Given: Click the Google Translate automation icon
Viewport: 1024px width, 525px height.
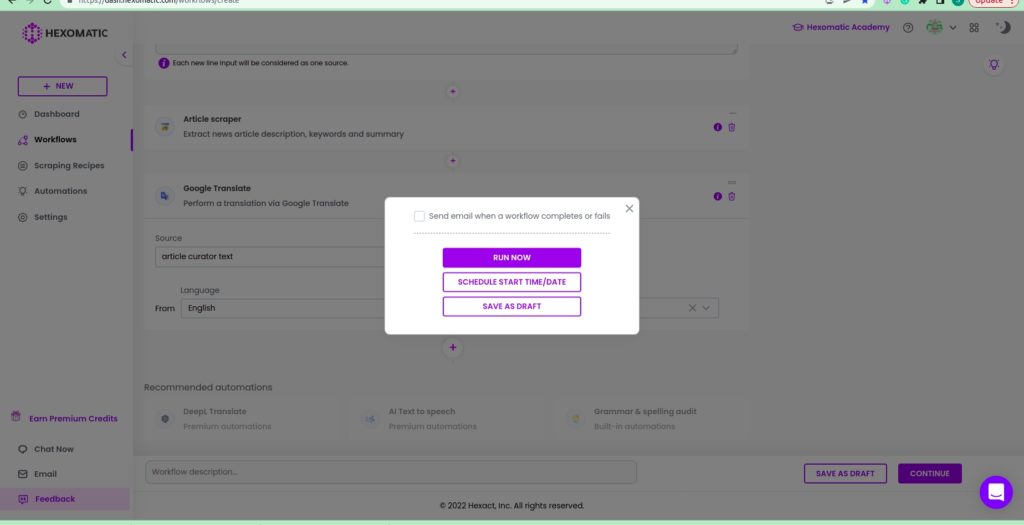Looking at the screenshot, I should click(x=165, y=196).
